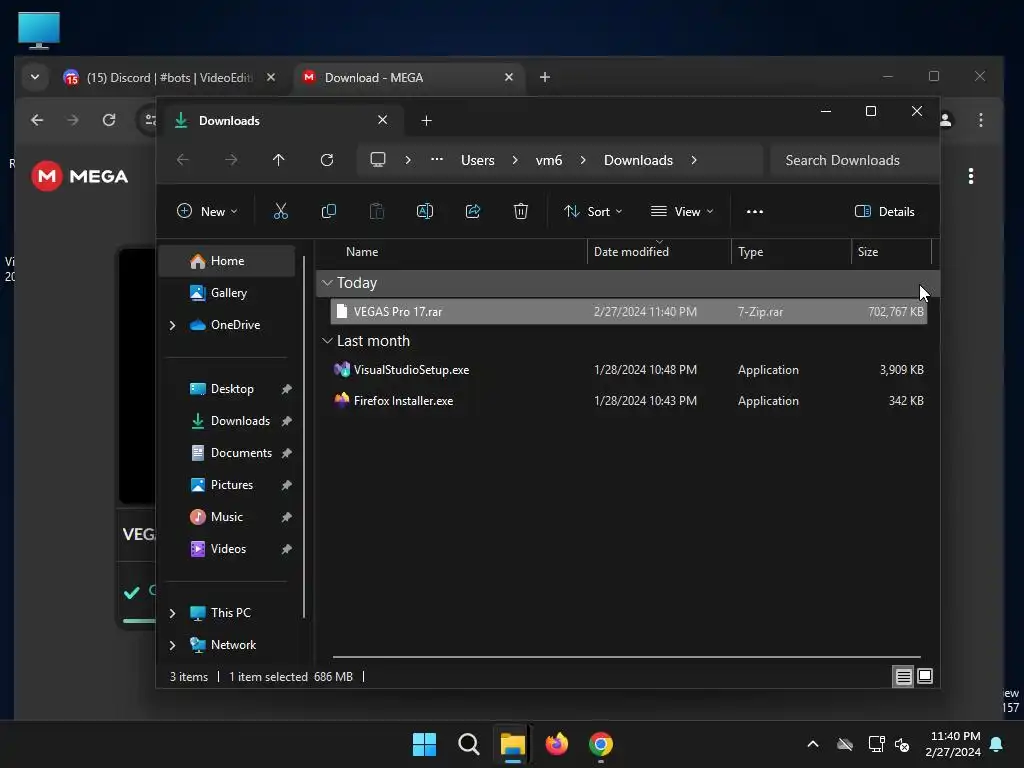Click vm6 in the address breadcrumb
The image size is (1024, 768).
click(x=549, y=160)
